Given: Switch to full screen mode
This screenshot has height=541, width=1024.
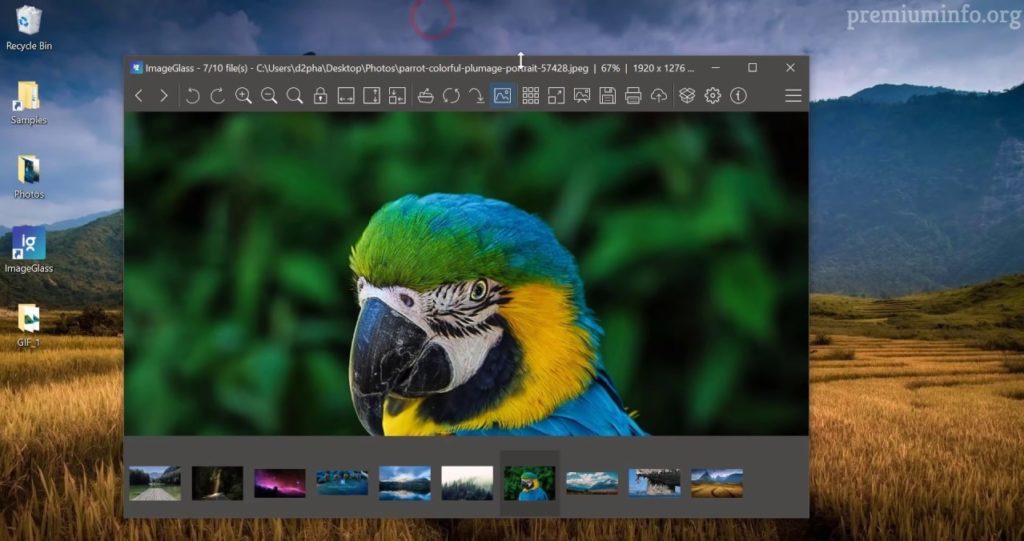Looking at the screenshot, I should [x=556, y=96].
